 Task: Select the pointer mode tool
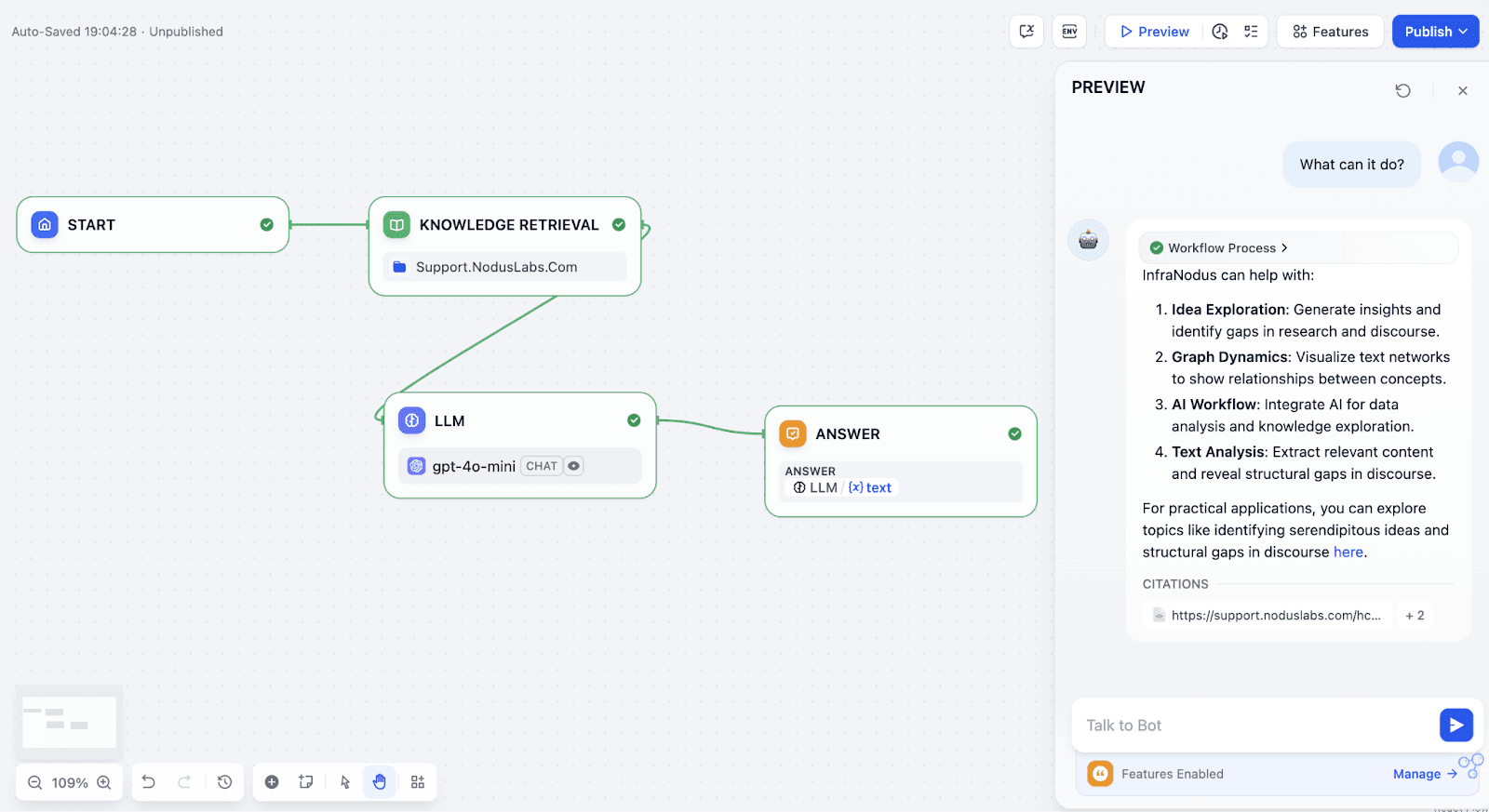point(345,782)
